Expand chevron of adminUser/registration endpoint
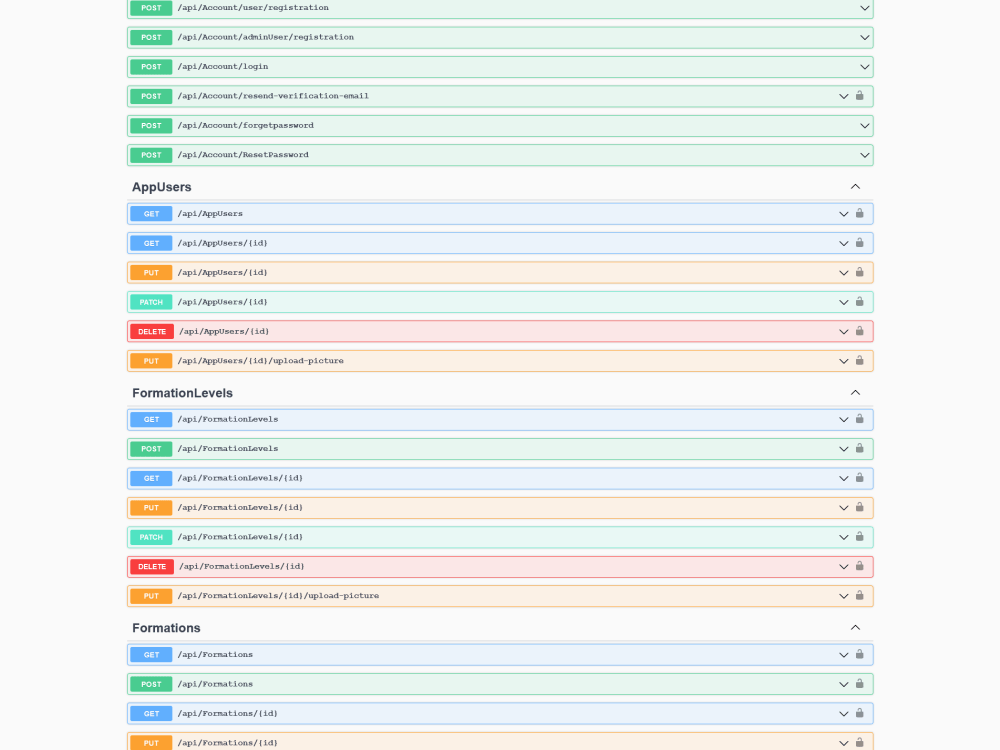This screenshot has height=750, width=1000. (x=864, y=38)
